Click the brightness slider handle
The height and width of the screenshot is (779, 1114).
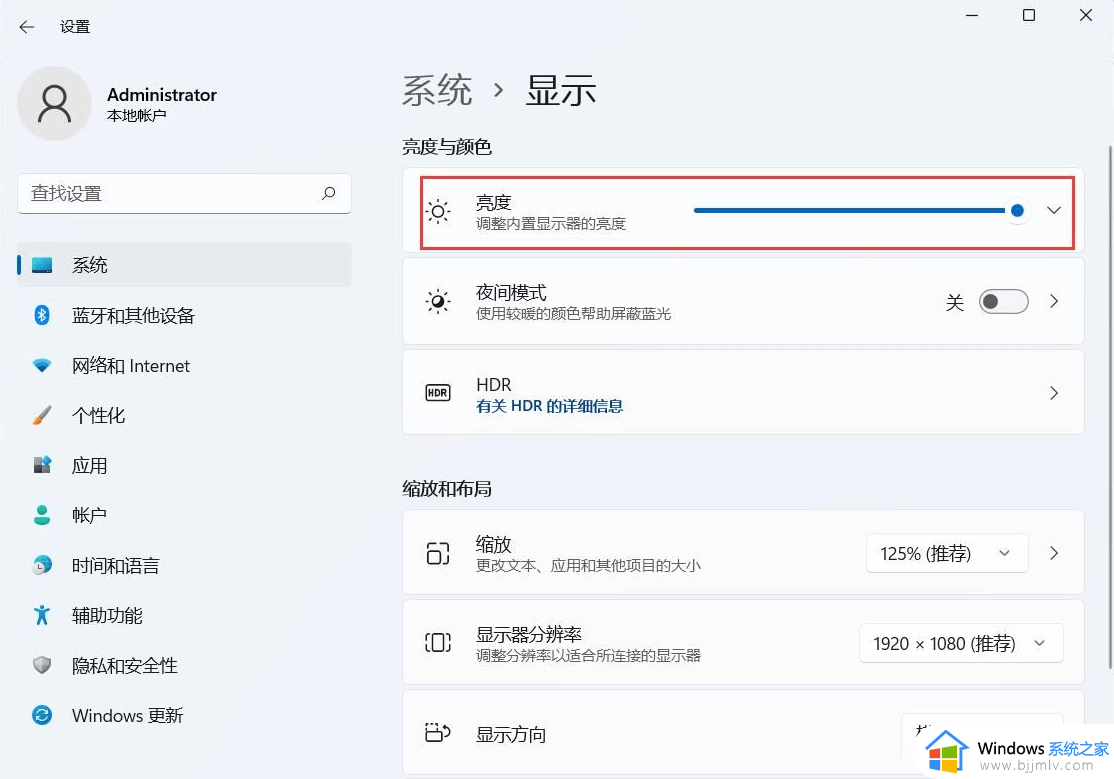[x=1017, y=210]
